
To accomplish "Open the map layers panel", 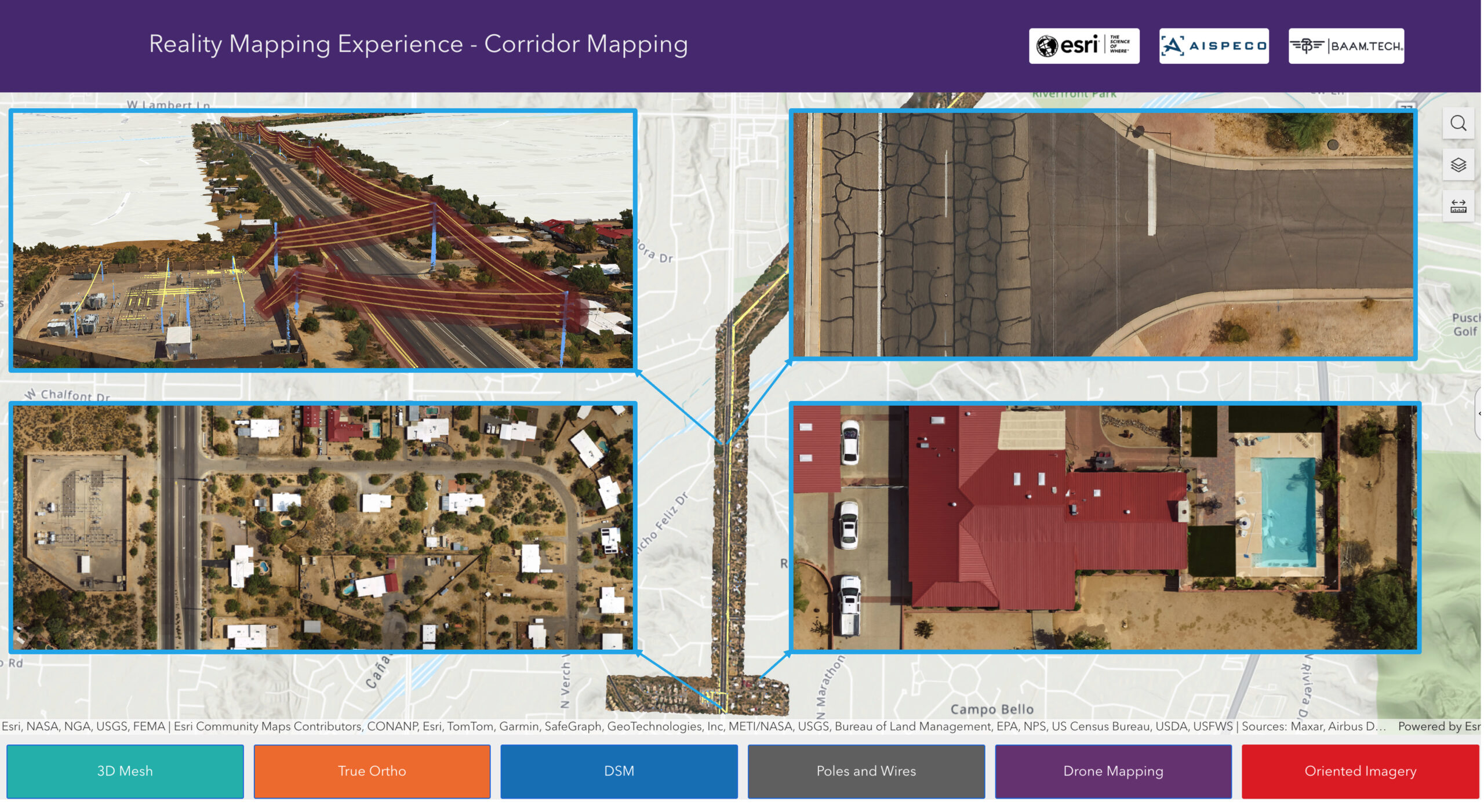I will pos(1458,165).
